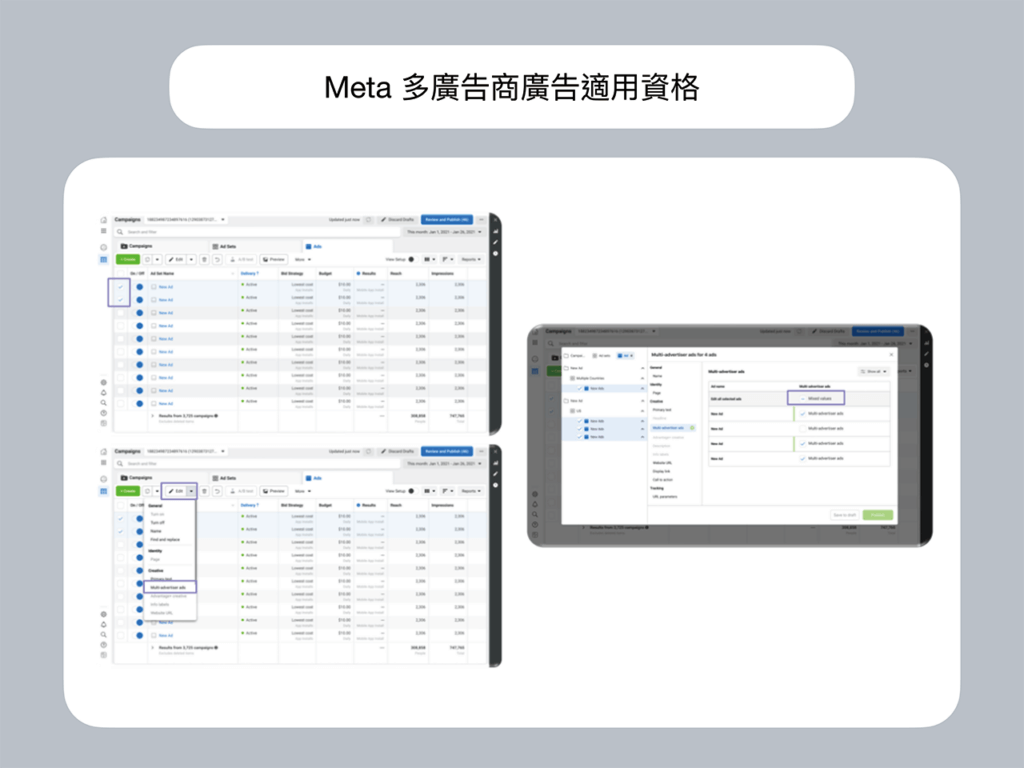The height and width of the screenshot is (768, 1024).
Task: Toggle View Setup switch in upper screenshot
Action: click(x=411, y=259)
